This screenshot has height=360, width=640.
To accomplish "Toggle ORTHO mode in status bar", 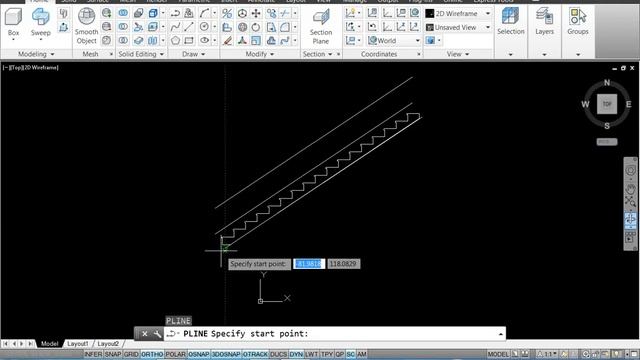I will [x=152, y=354].
